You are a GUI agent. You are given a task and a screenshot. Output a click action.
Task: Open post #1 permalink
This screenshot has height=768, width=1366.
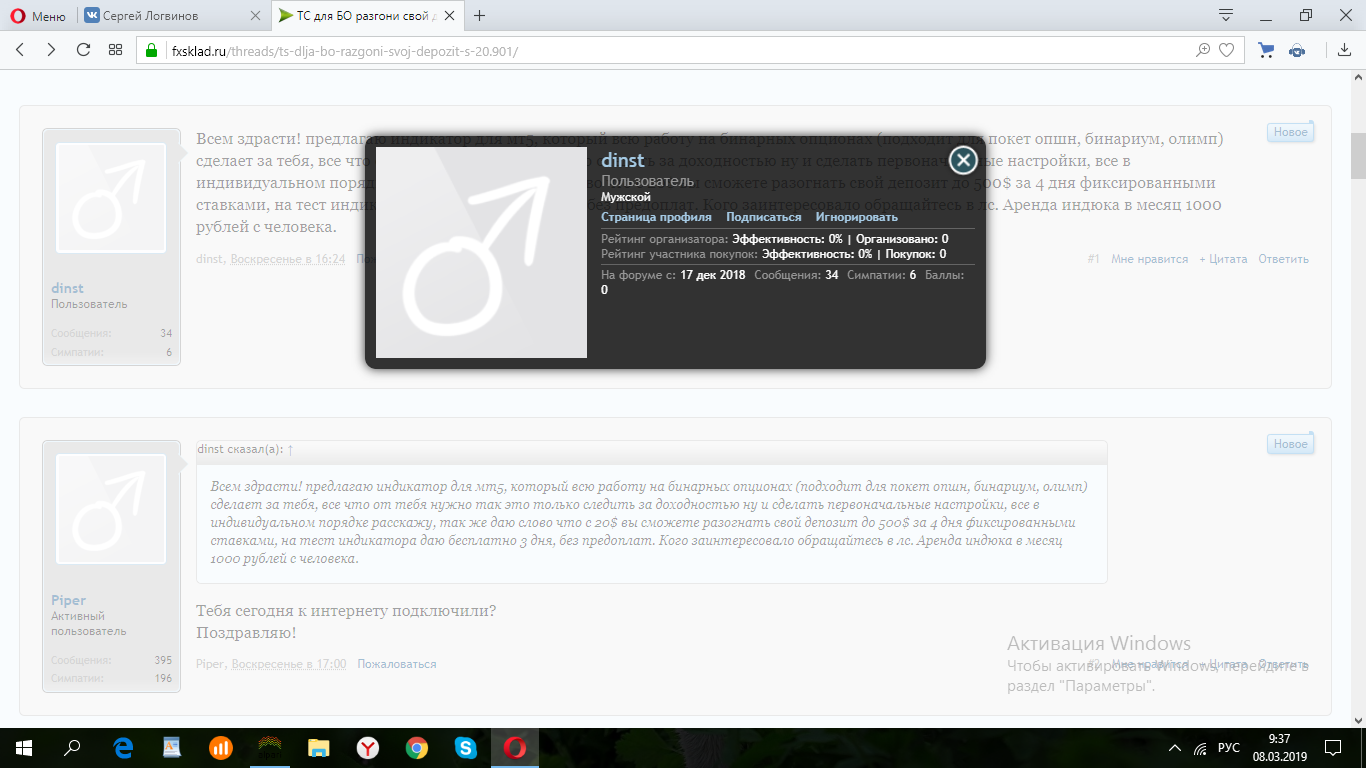(x=1094, y=259)
